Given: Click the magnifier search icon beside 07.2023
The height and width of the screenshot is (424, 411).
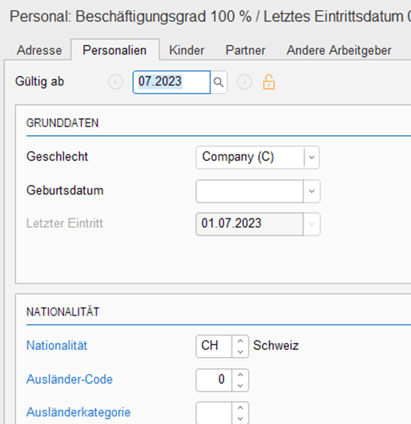Looking at the screenshot, I should (x=219, y=82).
